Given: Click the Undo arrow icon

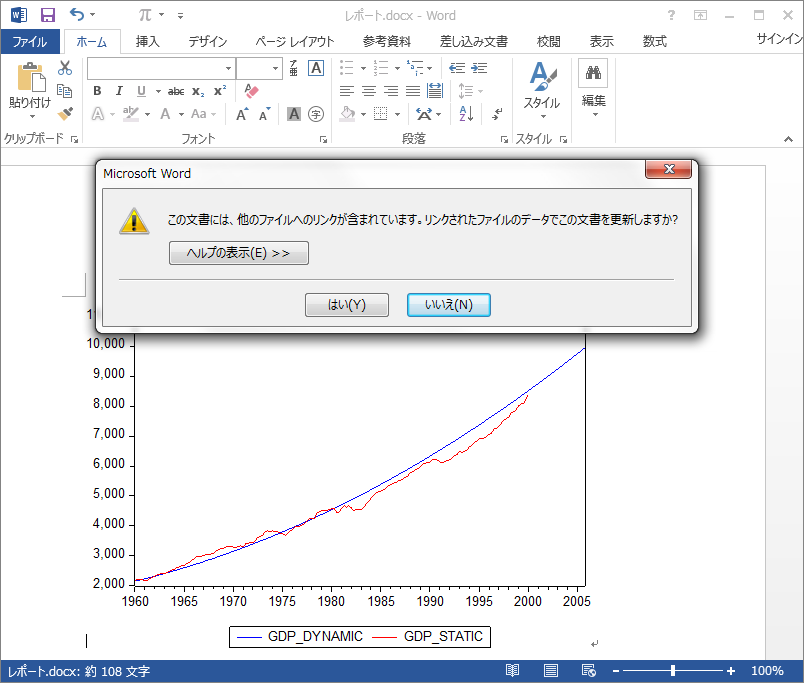Looking at the screenshot, I should point(77,14).
